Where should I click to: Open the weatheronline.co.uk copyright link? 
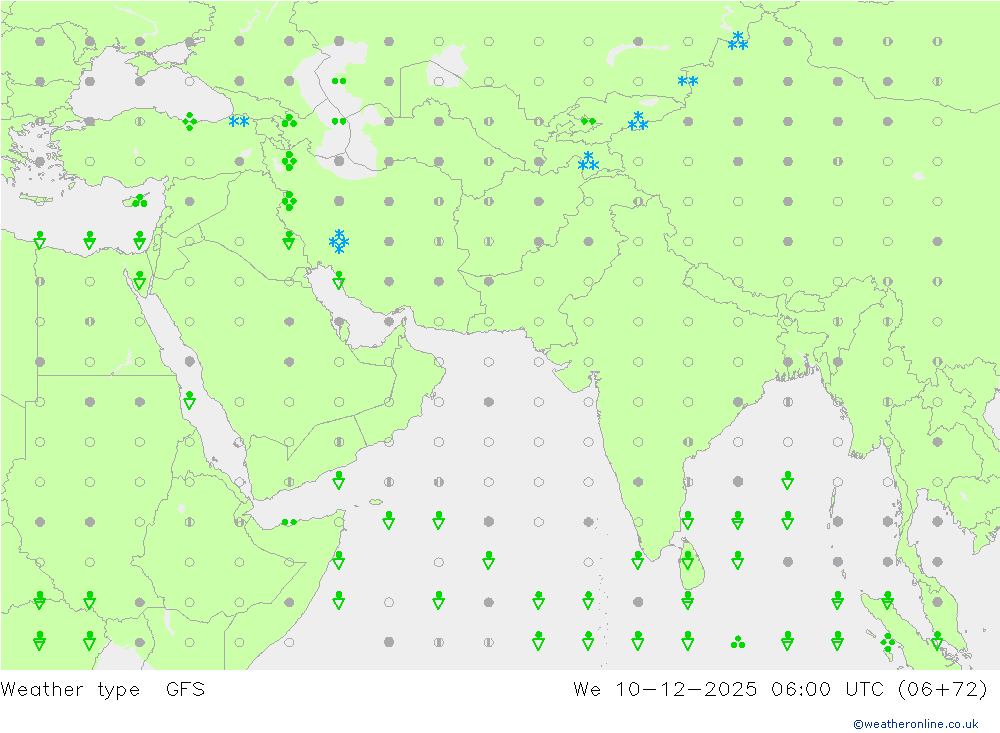(915, 724)
